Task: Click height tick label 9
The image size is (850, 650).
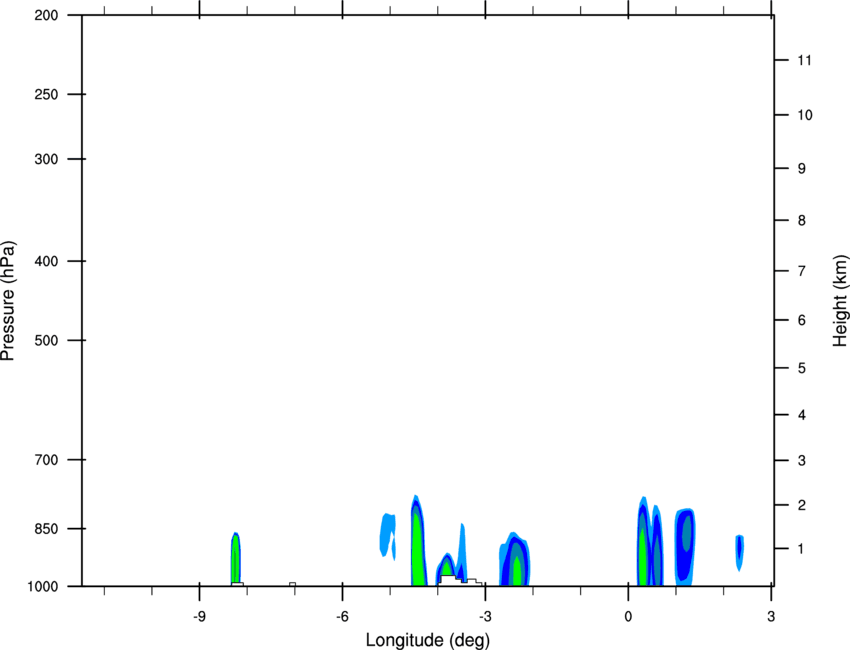Action: 802,169
